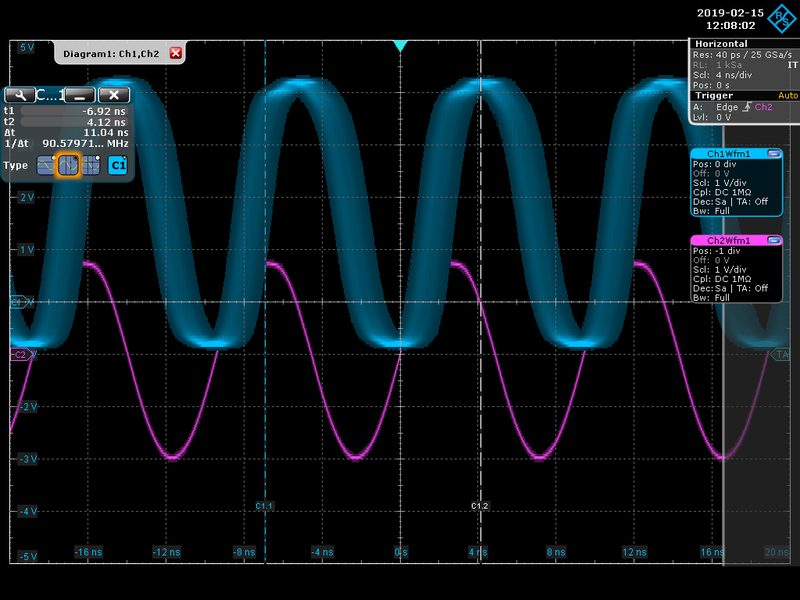This screenshot has width=800, height=600.
Task: Click the t1 cursor value field
Action: point(75,111)
